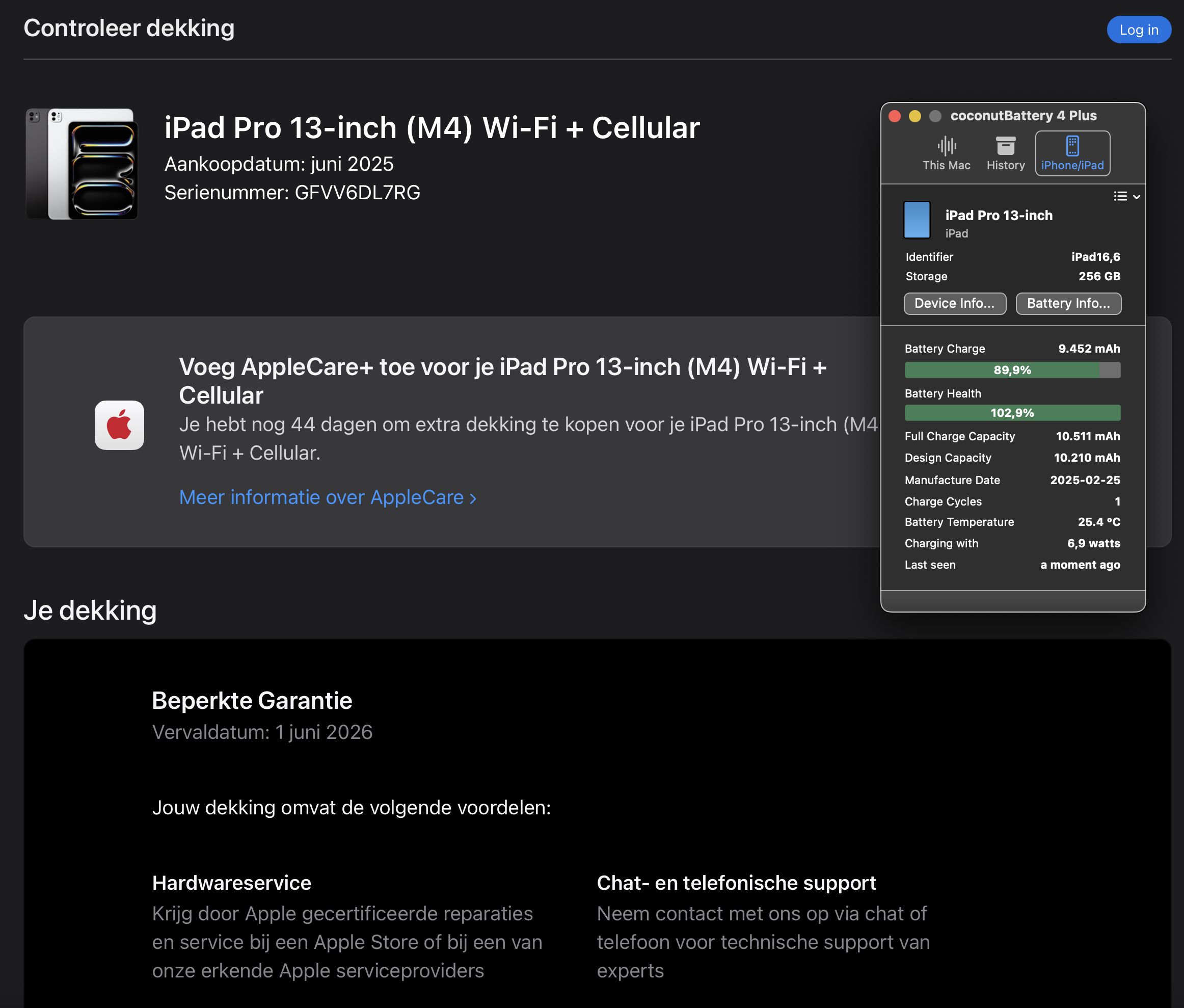The width and height of the screenshot is (1184, 1008).
Task: Click the Hardwareservice heading
Action: pos(231,883)
